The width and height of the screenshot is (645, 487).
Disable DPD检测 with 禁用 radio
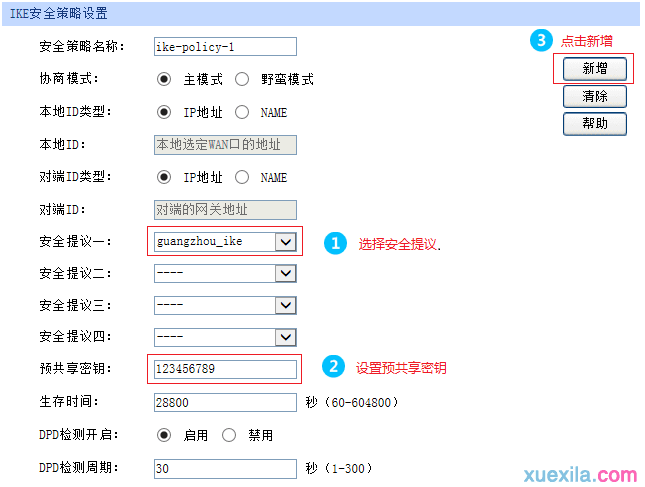coord(229,435)
